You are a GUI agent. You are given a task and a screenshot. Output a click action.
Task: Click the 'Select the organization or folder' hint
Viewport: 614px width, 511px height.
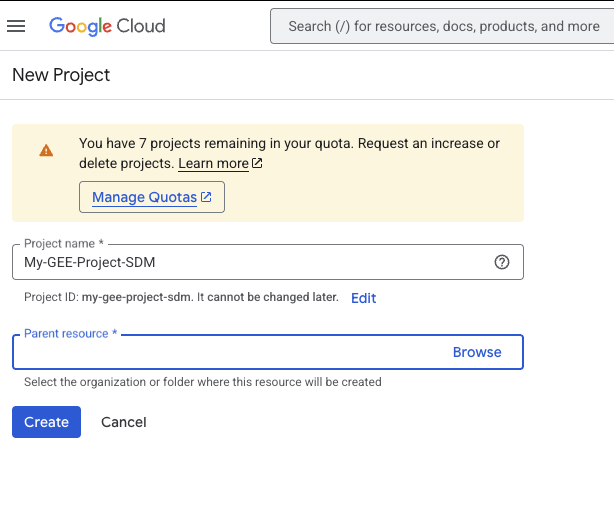[x=203, y=382]
